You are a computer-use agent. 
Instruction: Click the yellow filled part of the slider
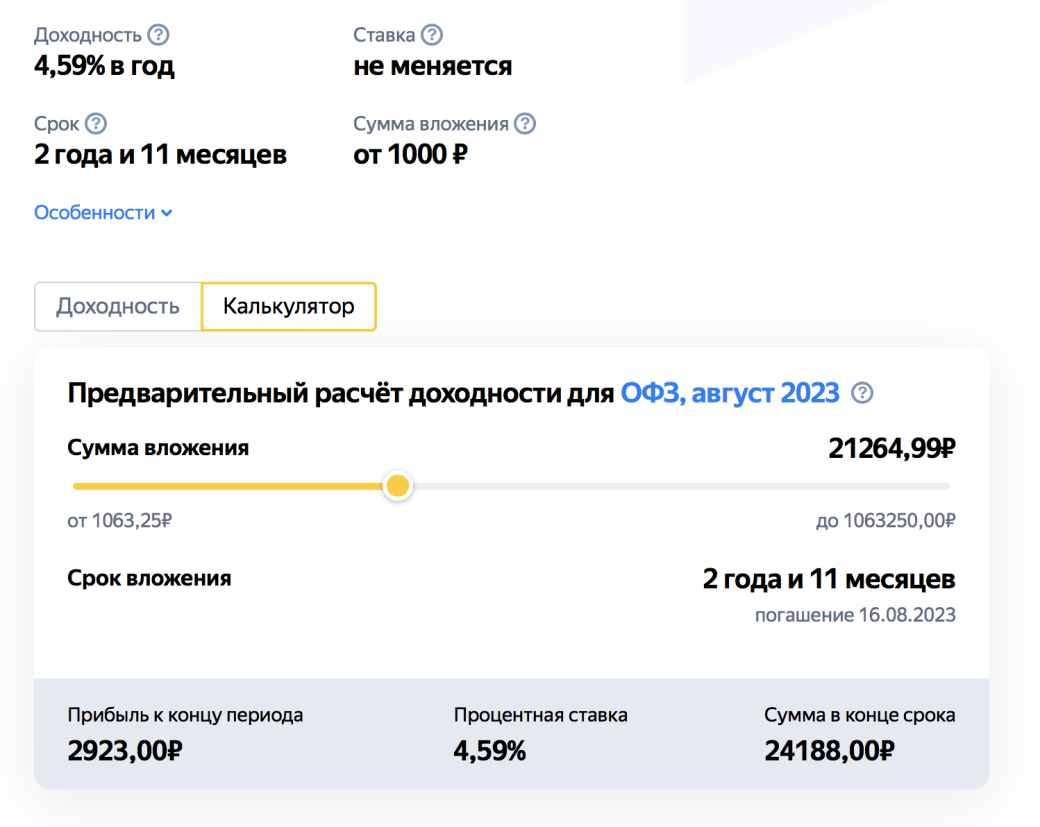point(228,486)
